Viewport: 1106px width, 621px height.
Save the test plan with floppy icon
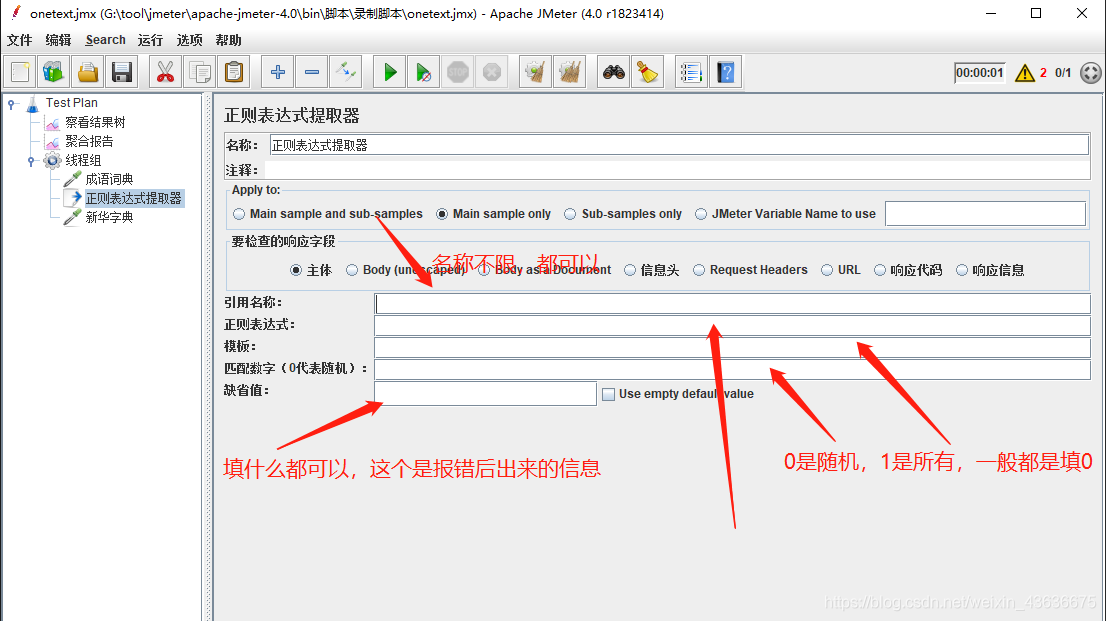point(121,72)
